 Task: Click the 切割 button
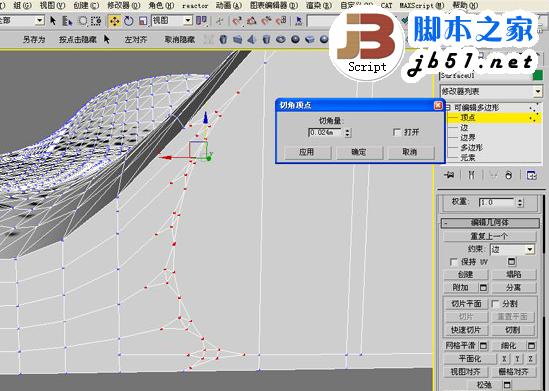pyautogui.click(x=513, y=330)
